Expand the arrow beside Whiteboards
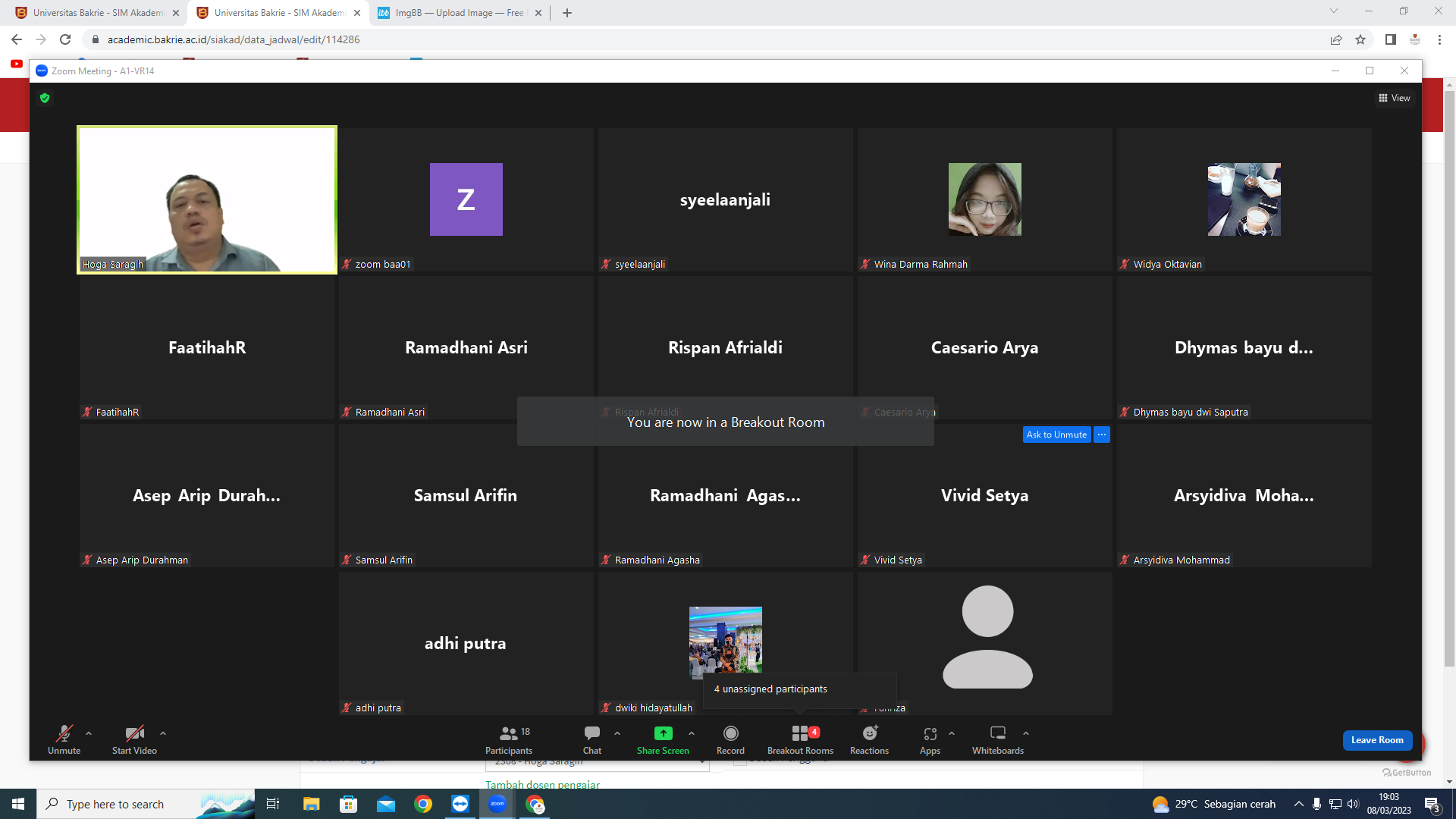Viewport: 1456px width, 819px height. point(1026,733)
